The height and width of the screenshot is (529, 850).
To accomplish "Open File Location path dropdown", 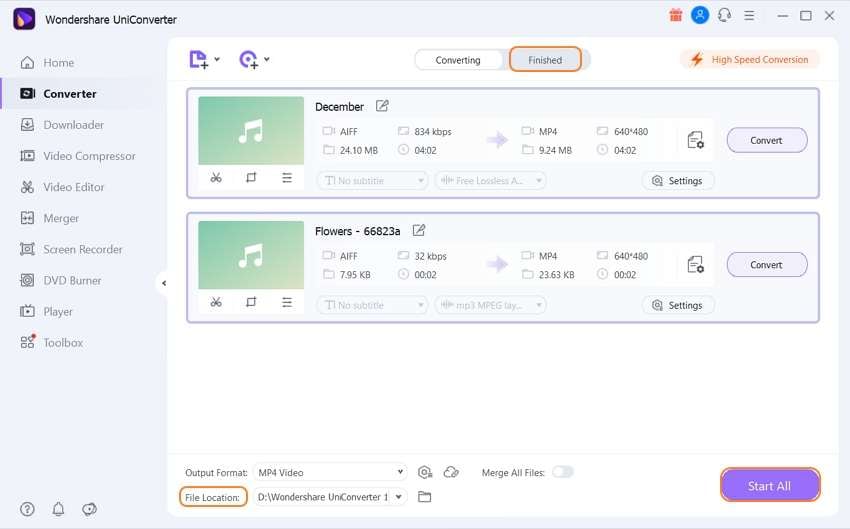I will click(330, 497).
